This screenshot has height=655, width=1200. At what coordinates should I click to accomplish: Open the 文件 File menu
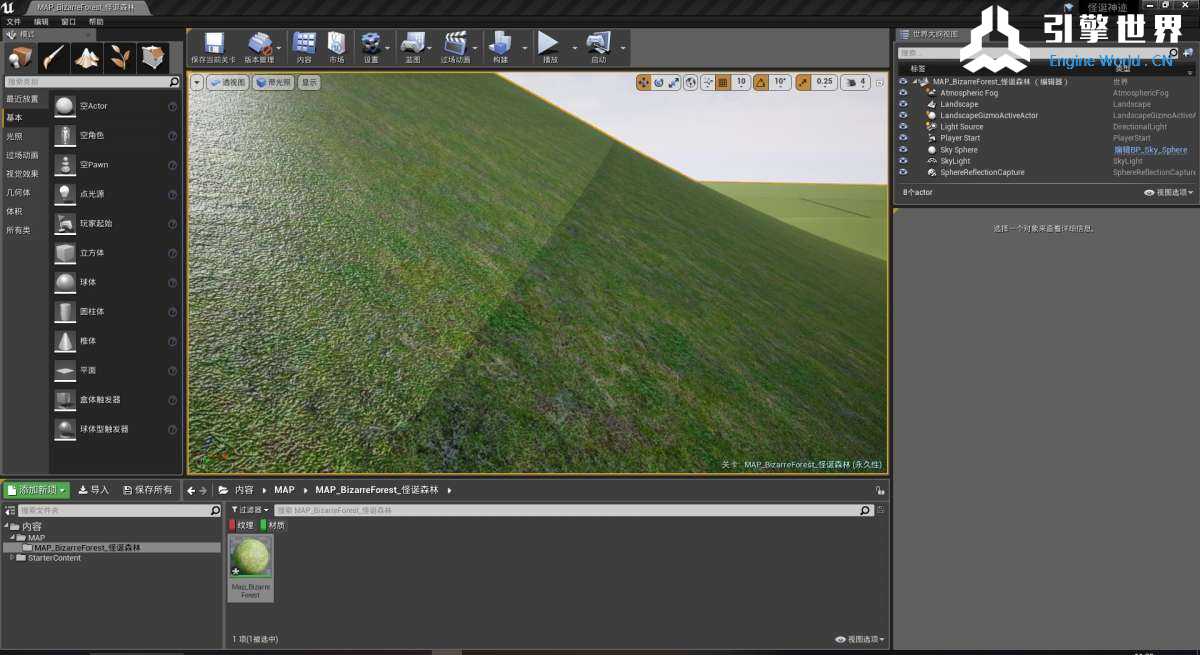(x=13, y=21)
